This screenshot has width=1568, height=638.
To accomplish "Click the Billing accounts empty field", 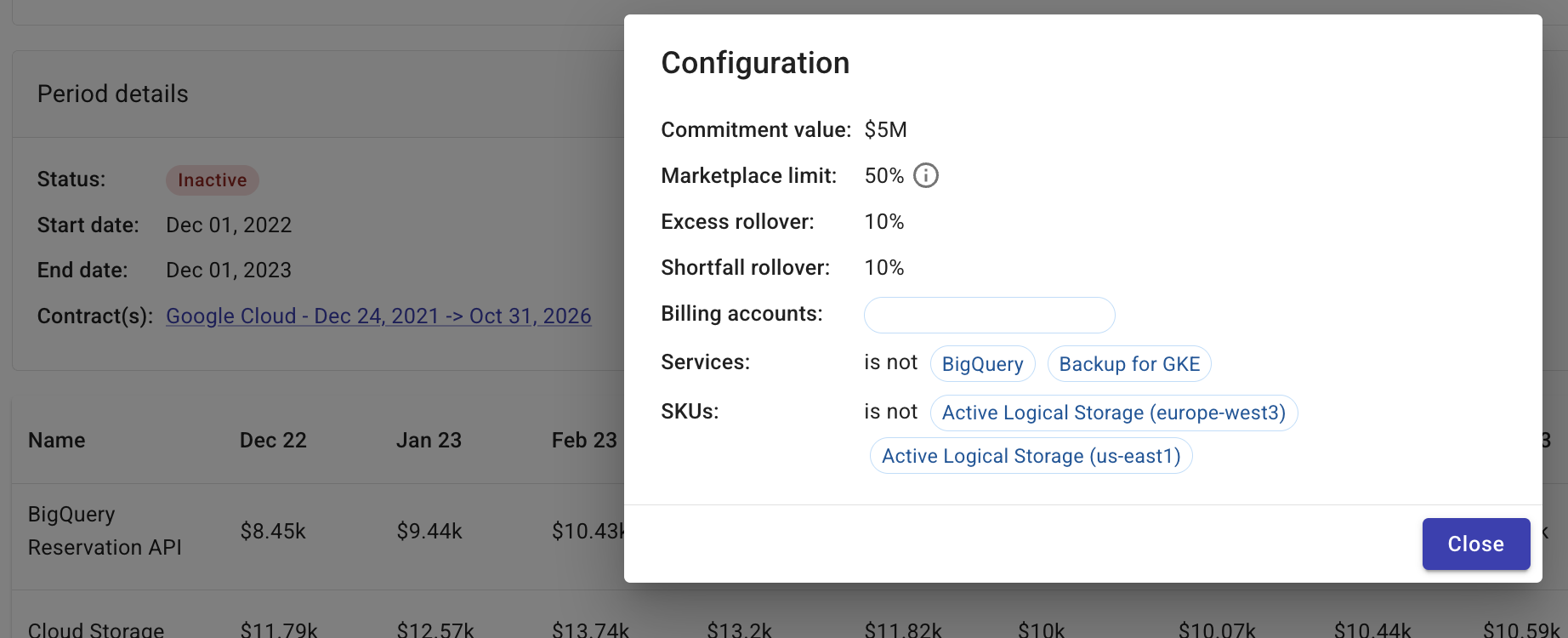I will point(990,315).
